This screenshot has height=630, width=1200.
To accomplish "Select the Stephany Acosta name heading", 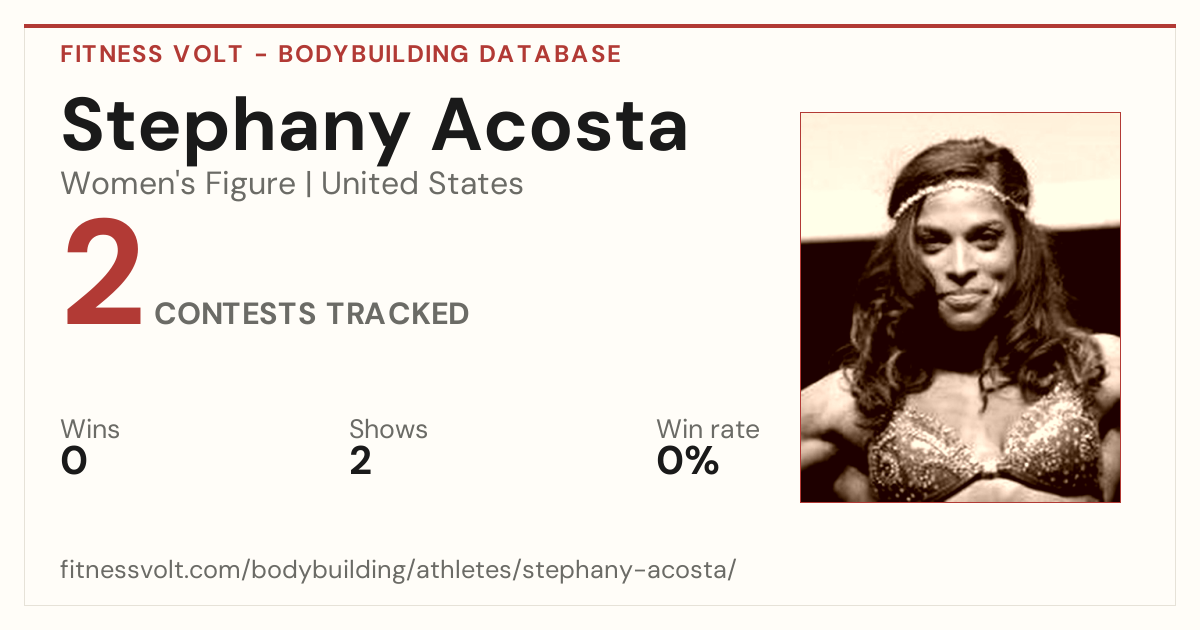I will point(375,126).
